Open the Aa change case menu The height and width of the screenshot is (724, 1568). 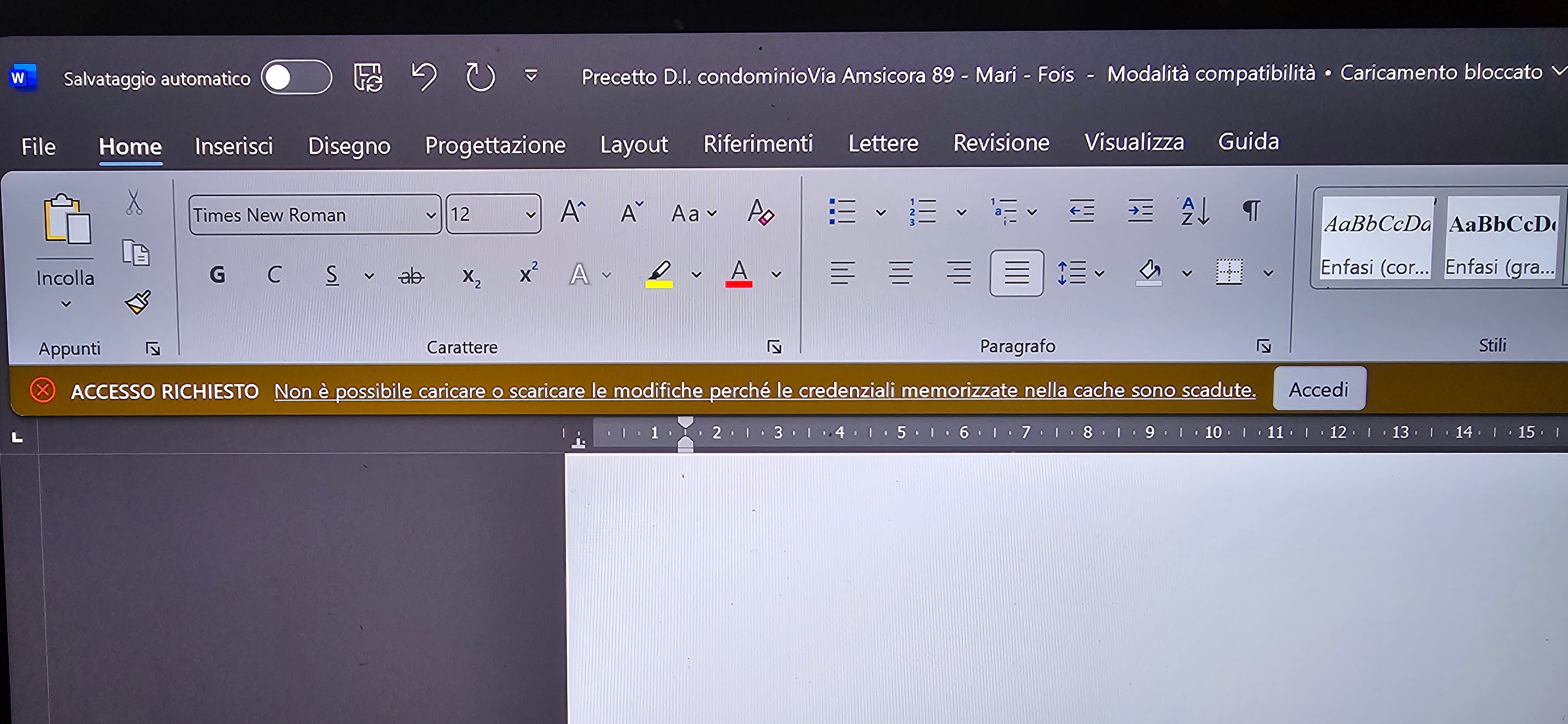coord(693,213)
